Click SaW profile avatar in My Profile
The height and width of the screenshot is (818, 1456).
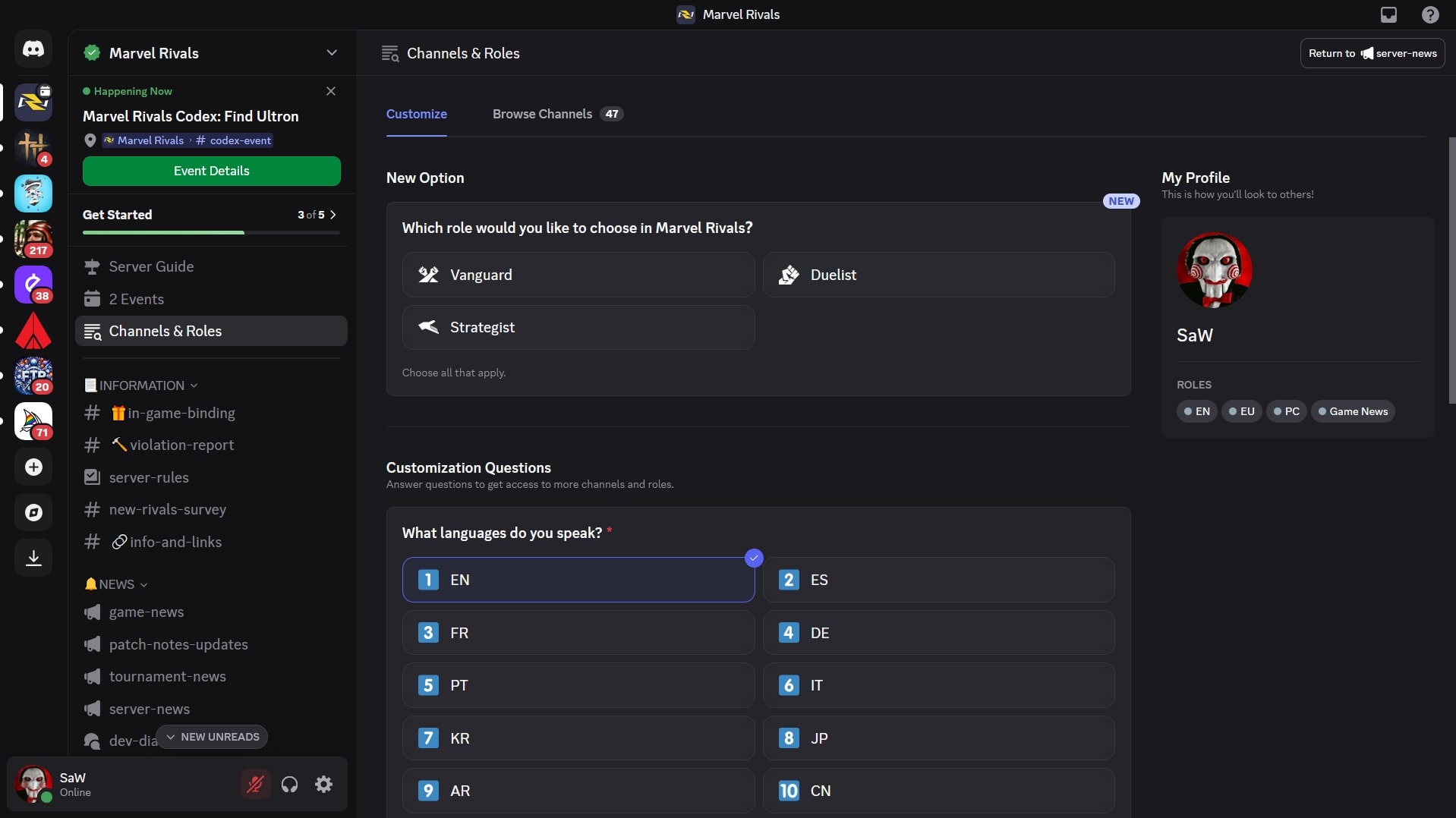[1214, 269]
